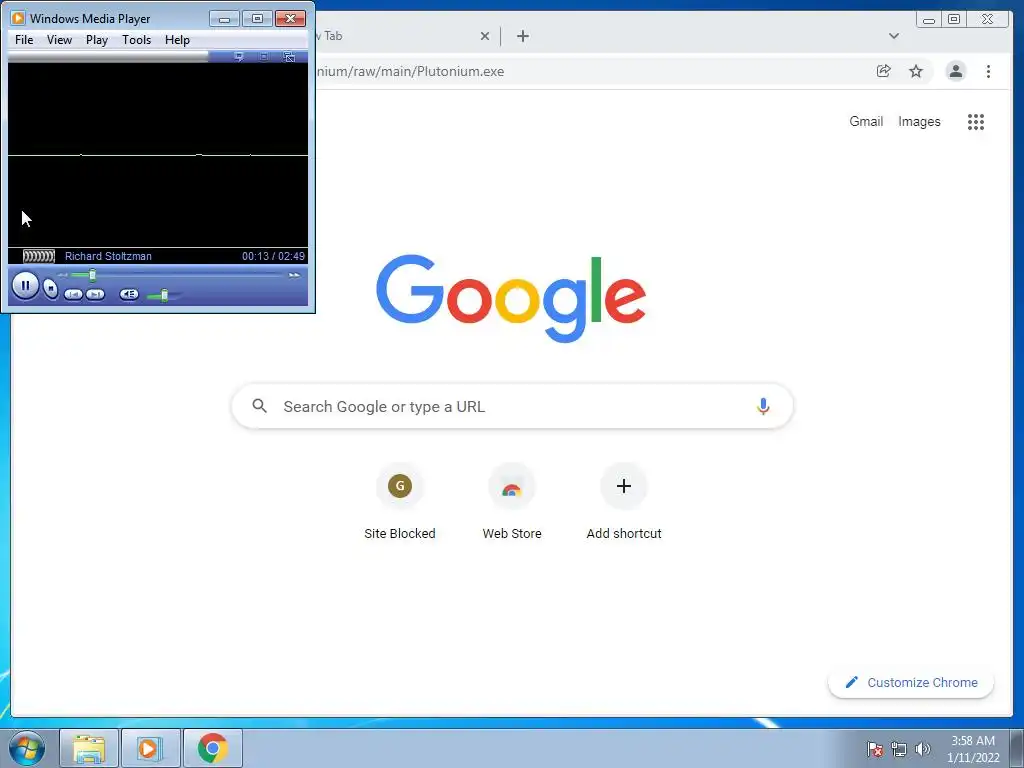Image resolution: width=1024 pixels, height=768 pixels.
Task: Skip to previous track in Media Player
Action: (x=73, y=295)
